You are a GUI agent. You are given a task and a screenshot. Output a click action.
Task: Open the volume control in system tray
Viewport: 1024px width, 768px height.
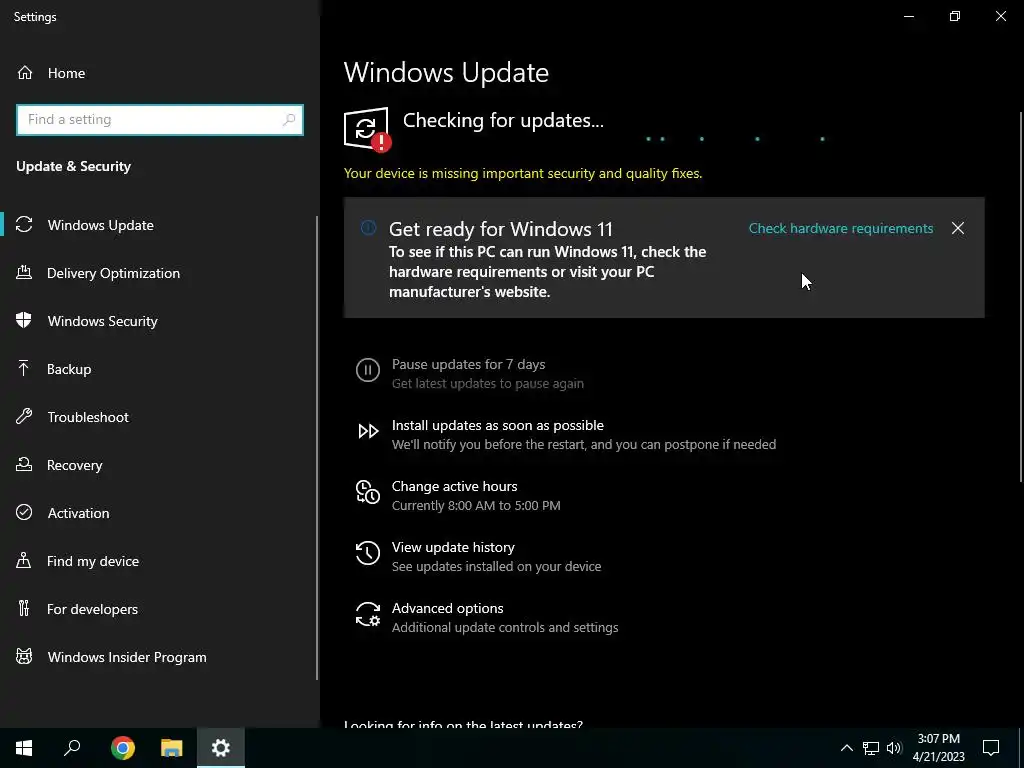894,748
